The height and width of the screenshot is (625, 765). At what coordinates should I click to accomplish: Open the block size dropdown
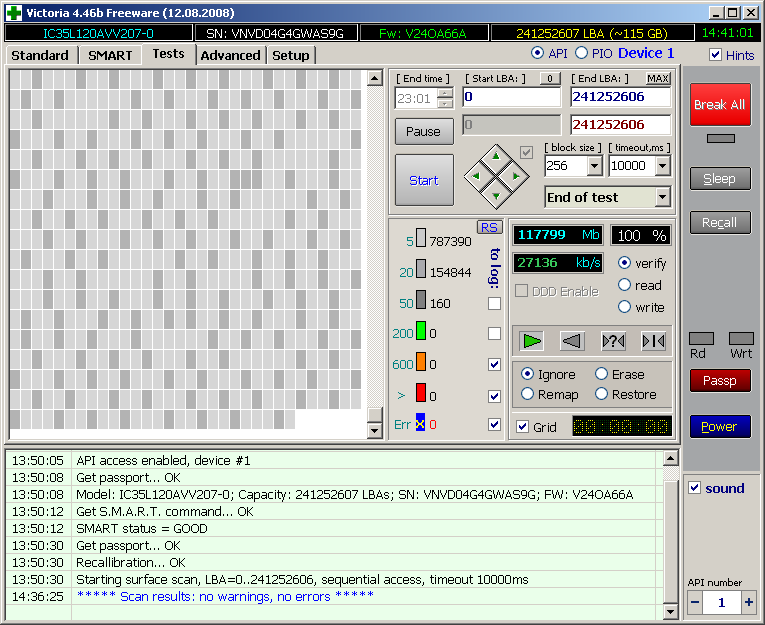click(594, 166)
